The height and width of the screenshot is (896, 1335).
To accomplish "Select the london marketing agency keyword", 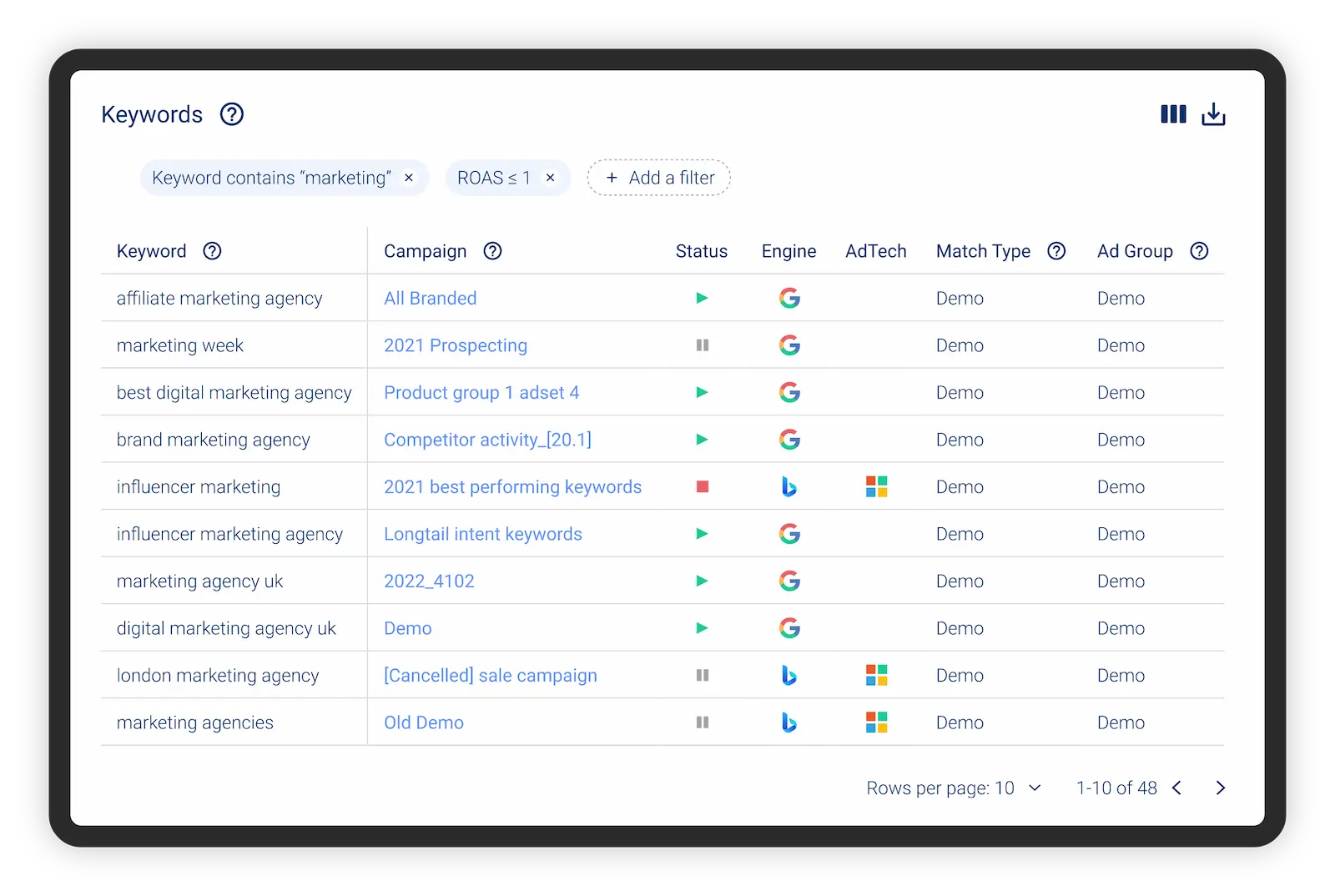I will [x=218, y=676].
